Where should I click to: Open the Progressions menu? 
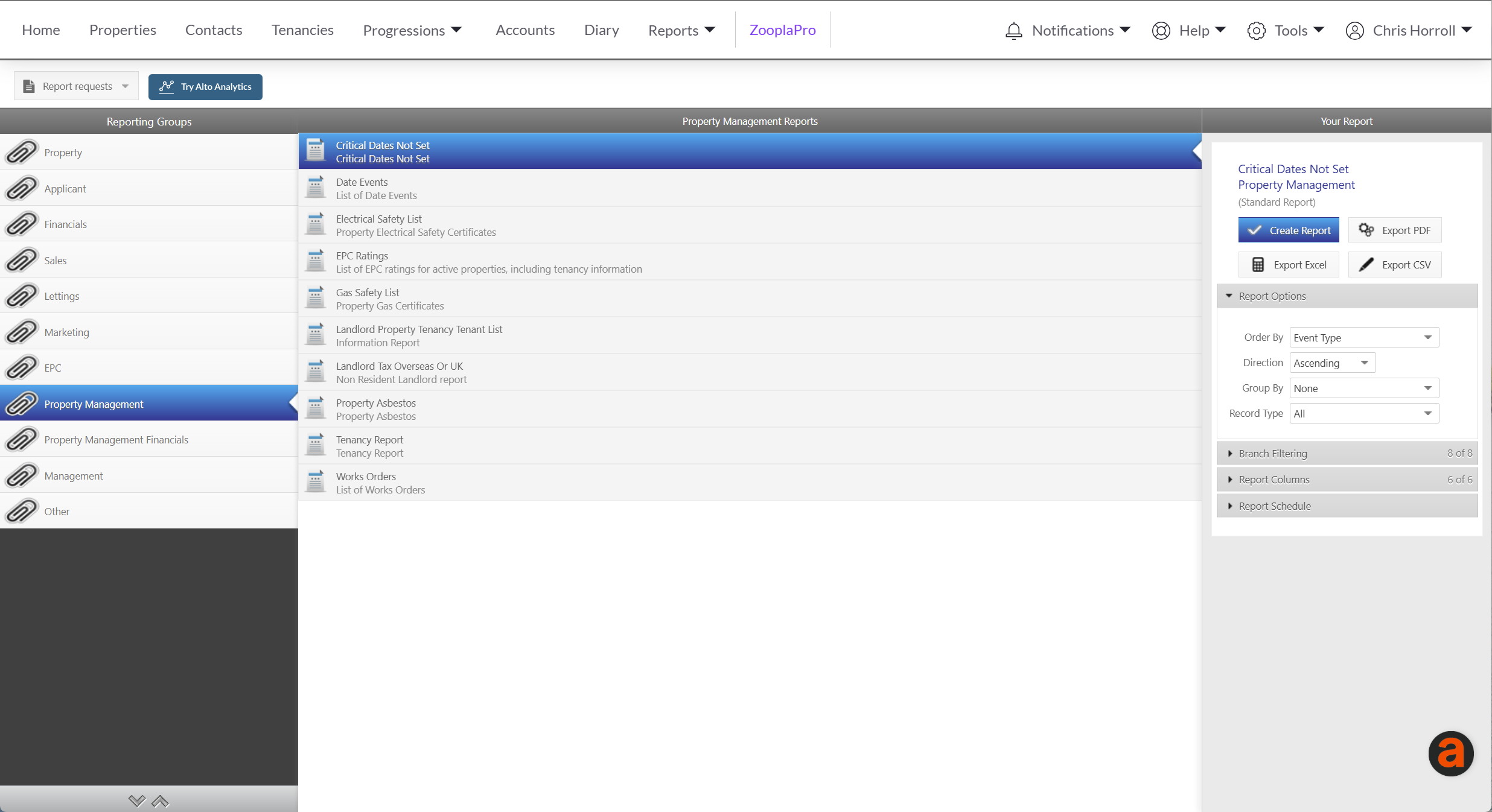pyautogui.click(x=412, y=30)
